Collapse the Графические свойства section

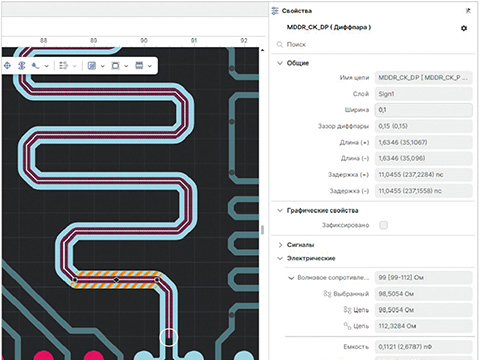(280, 210)
